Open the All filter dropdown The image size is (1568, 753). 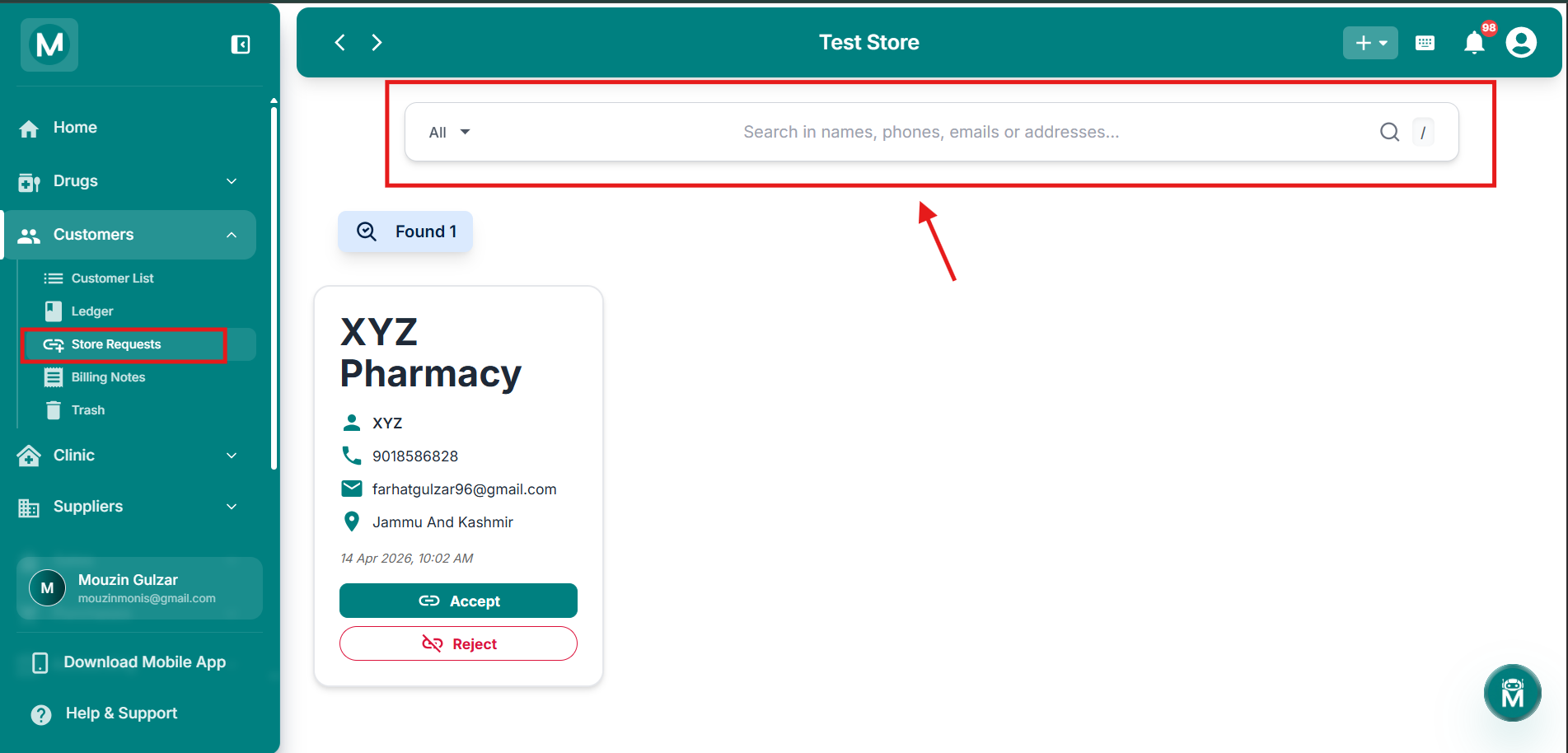tap(449, 132)
